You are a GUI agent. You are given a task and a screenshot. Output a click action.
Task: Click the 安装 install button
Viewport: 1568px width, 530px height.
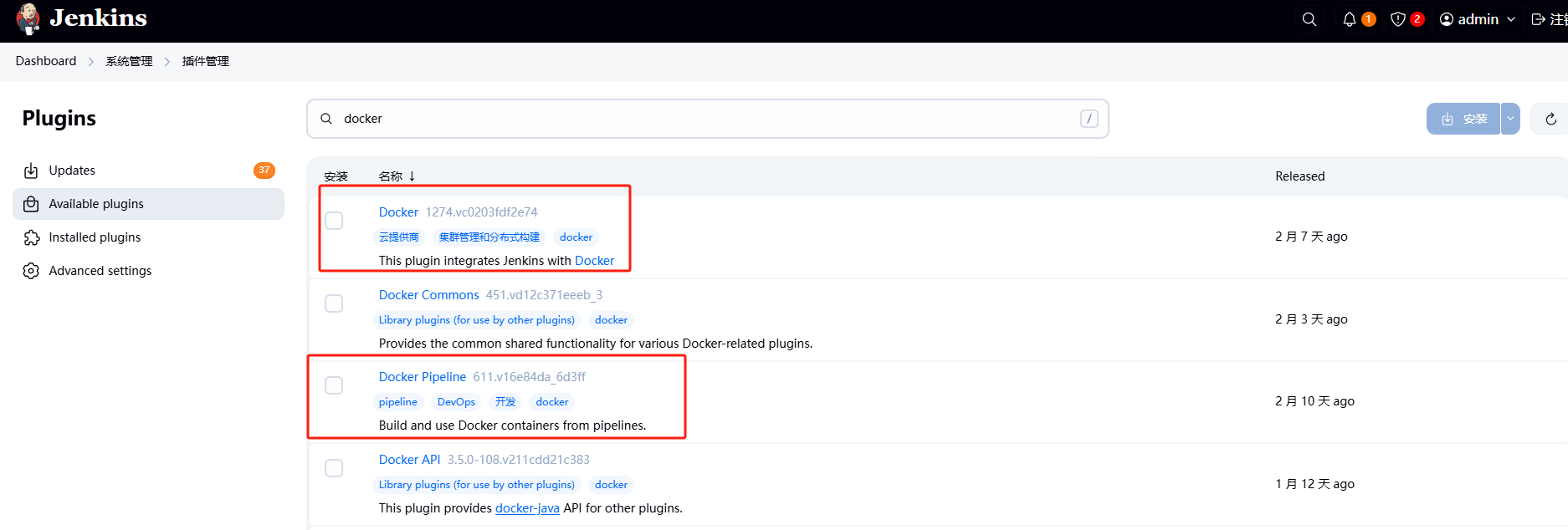pyautogui.click(x=1463, y=119)
